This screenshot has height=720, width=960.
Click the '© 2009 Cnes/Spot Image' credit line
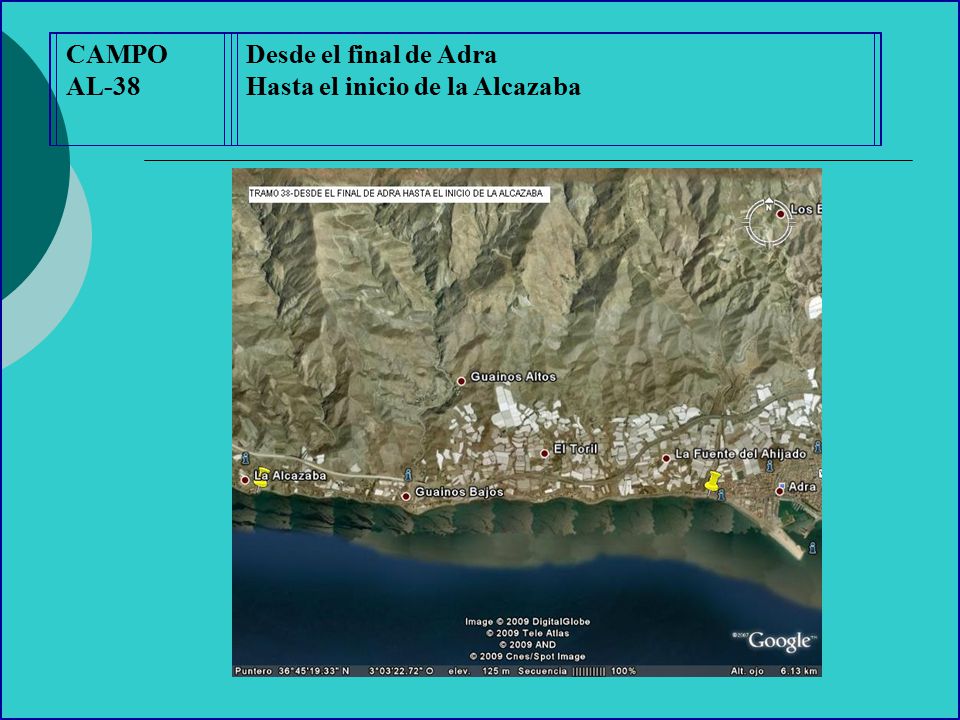coord(527,656)
